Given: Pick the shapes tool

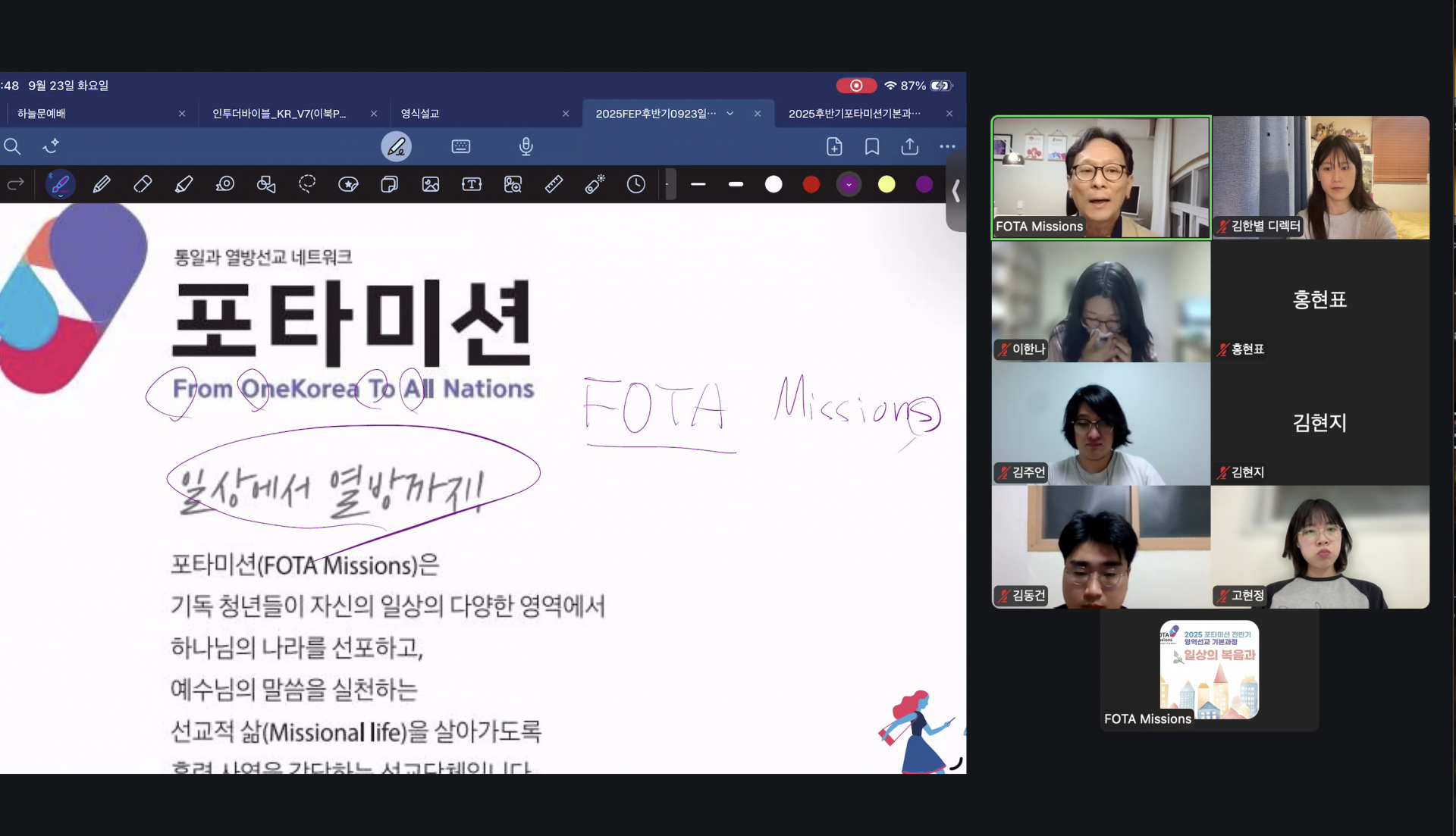Looking at the screenshot, I should click(266, 184).
